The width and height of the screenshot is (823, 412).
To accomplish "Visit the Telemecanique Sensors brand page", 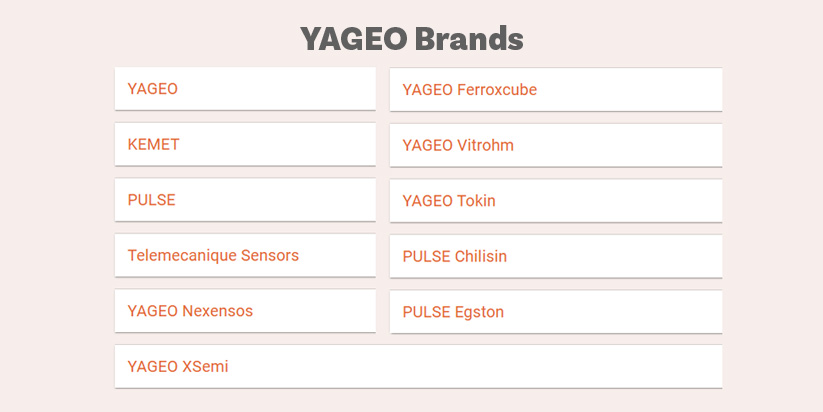I will [213, 255].
